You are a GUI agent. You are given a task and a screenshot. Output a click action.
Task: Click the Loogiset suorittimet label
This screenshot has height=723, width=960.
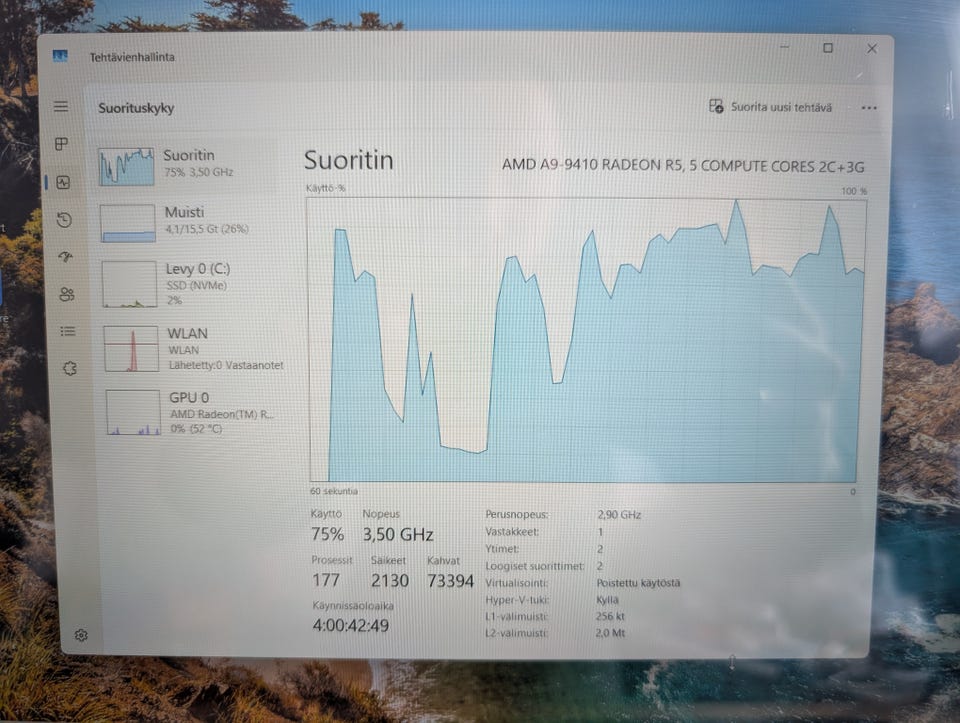[534, 566]
